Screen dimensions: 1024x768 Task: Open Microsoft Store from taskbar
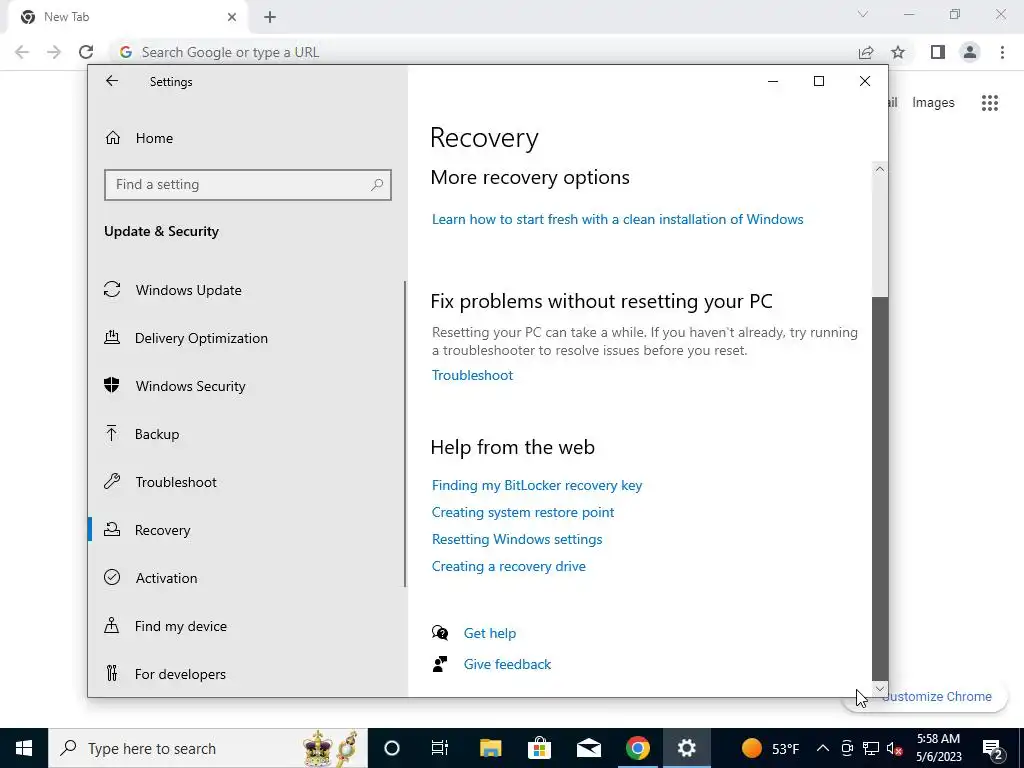[539, 748]
